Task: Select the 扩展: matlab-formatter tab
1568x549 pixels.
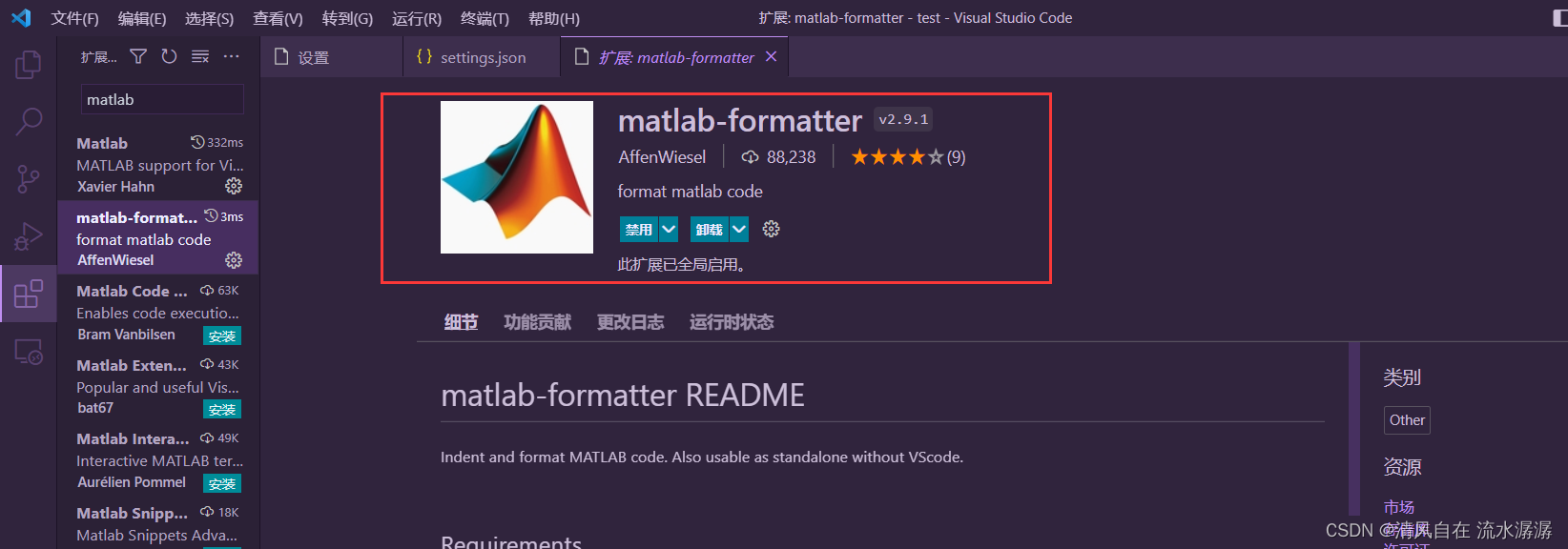Action: click(675, 57)
